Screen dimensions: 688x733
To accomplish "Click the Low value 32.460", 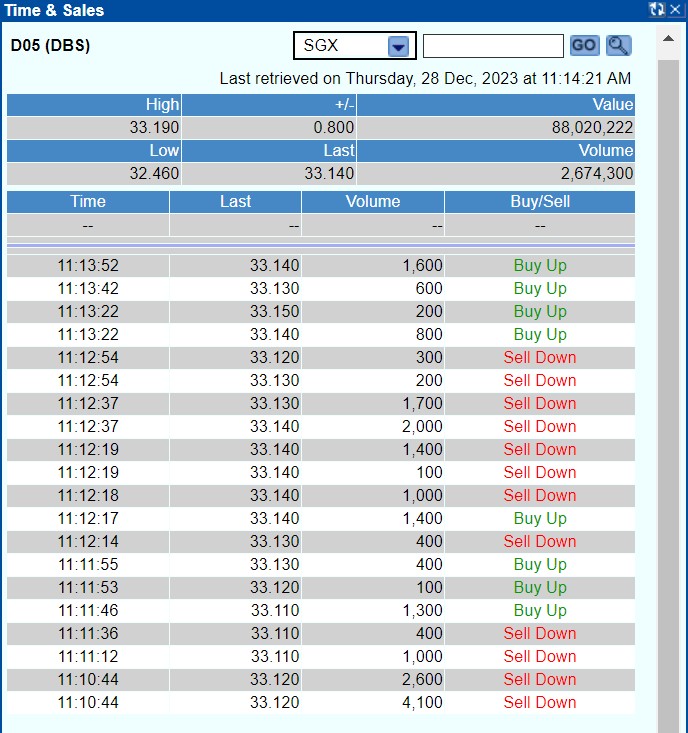I will pos(154,173).
